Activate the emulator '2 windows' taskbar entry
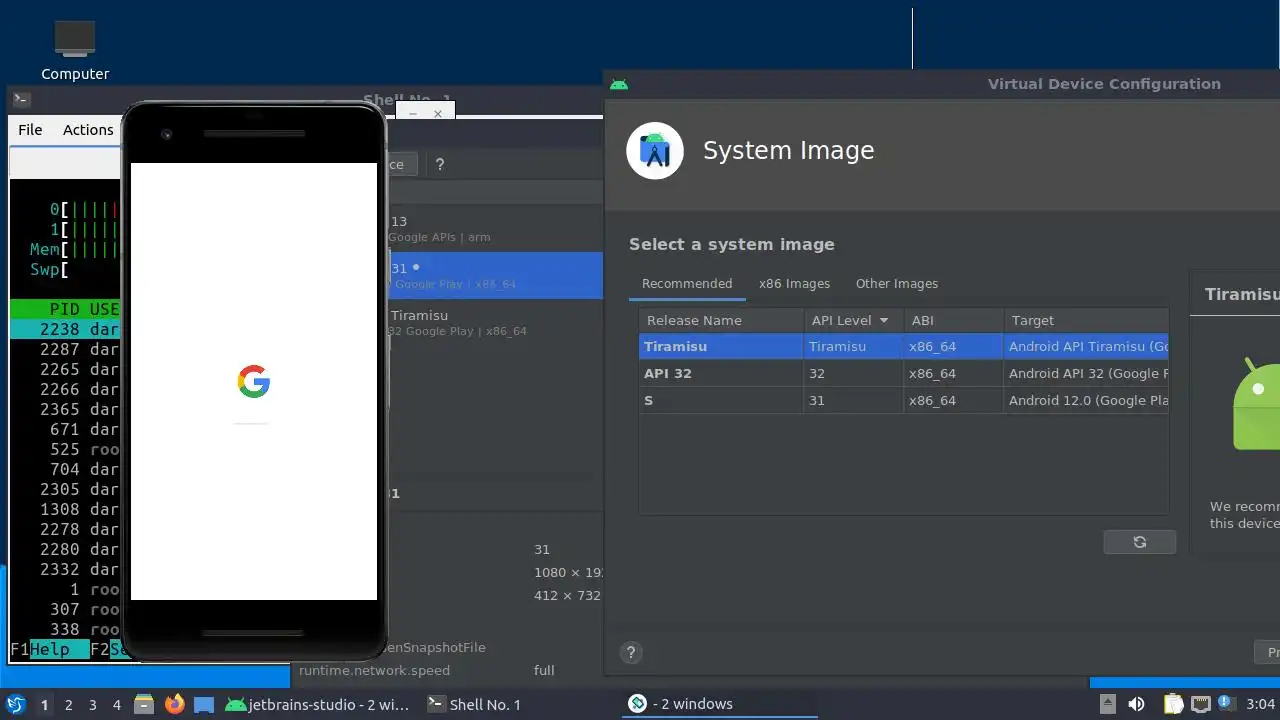 720,704
